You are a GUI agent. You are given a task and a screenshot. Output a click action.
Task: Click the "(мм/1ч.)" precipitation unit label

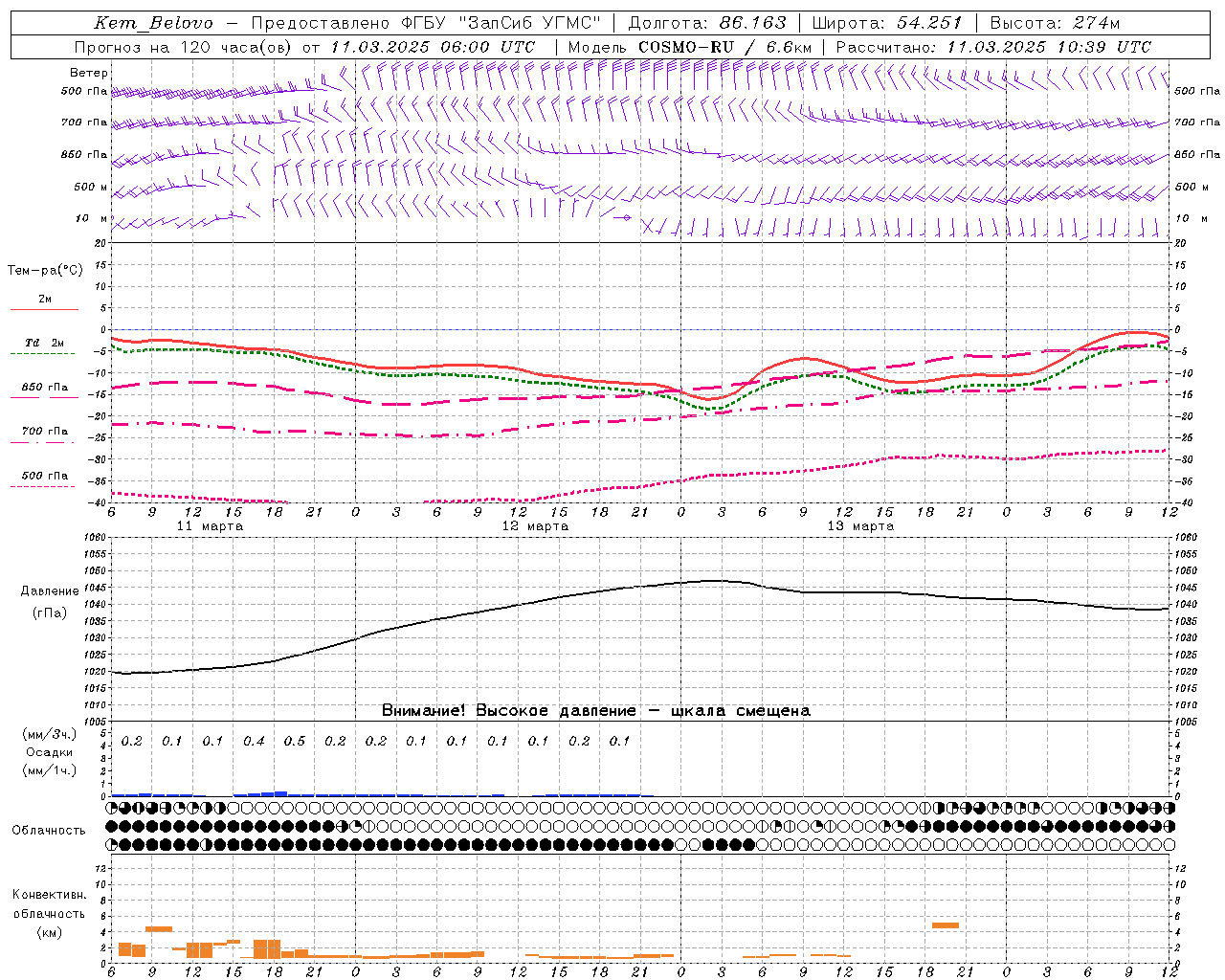click(x=50, y=770)
